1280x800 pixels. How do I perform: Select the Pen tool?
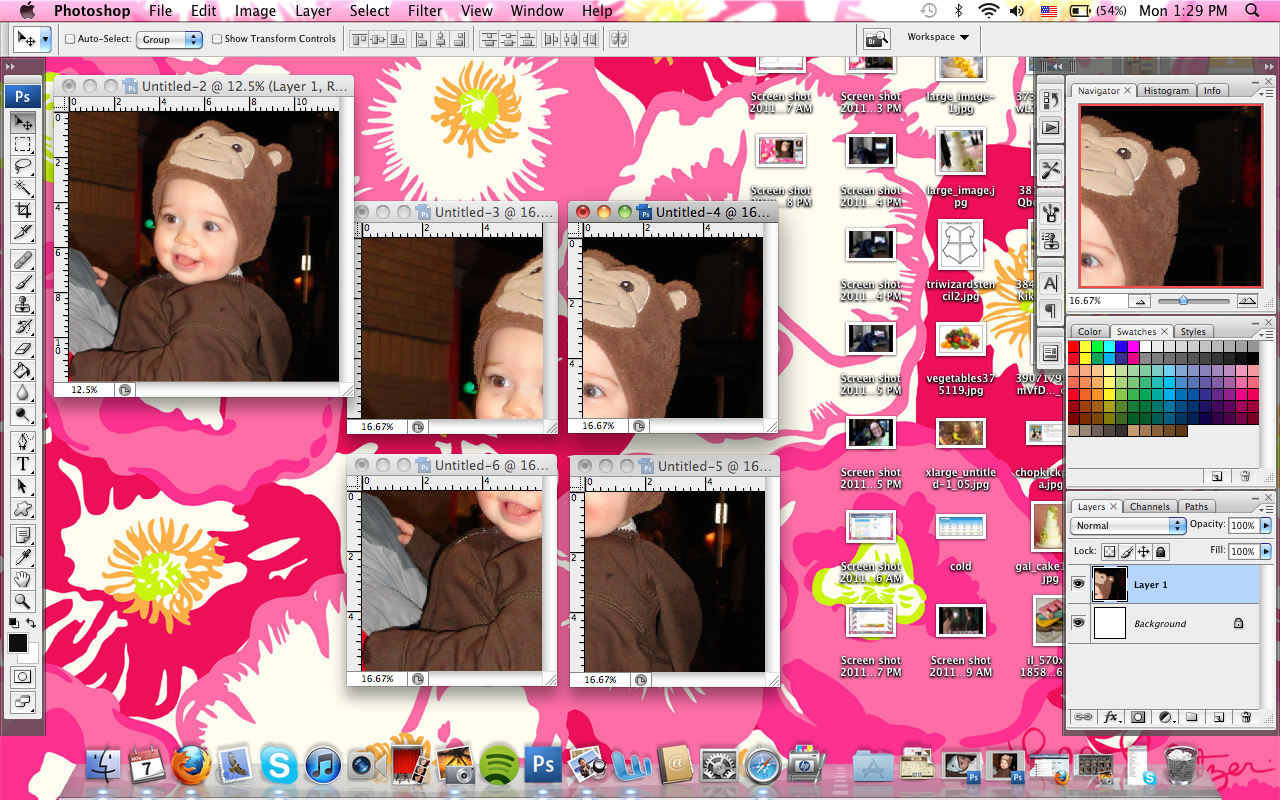click(23, 441)
